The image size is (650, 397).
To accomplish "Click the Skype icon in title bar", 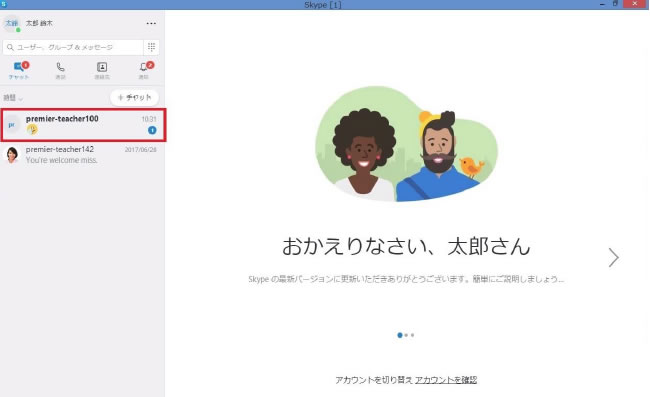I will pyautogui.click(x=4, y=4).
